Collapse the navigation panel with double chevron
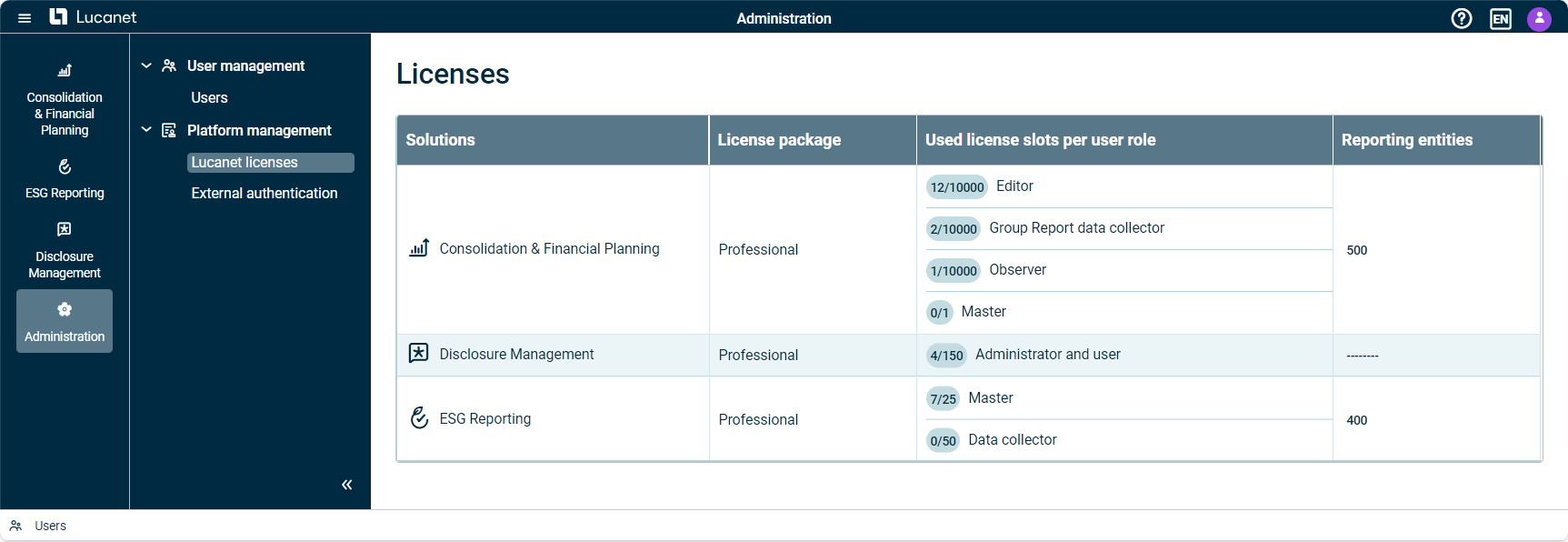Image resolution: width=1568 pixels, height=542 pixels. (346, 485)
